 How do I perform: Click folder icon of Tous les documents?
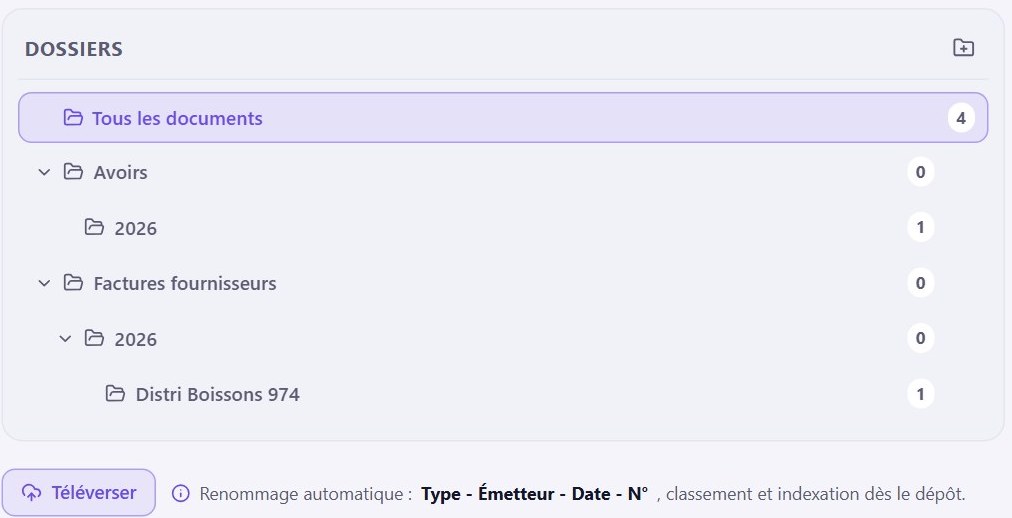[73, 117]
